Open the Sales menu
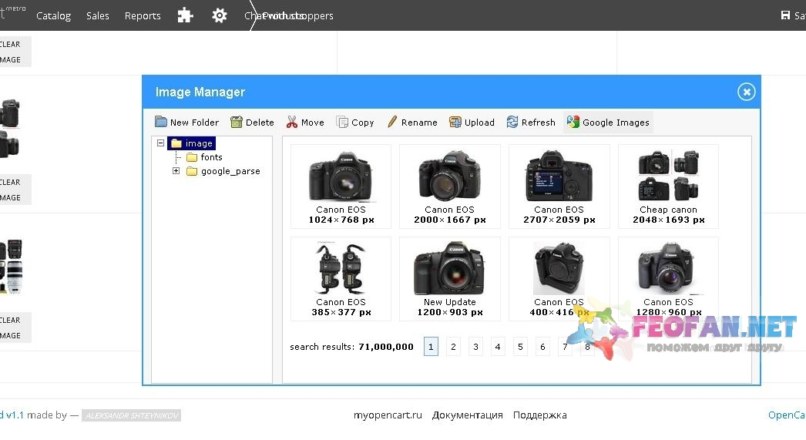Image resolution: width=806 pixels, height=440 pixels. point(98,16)
